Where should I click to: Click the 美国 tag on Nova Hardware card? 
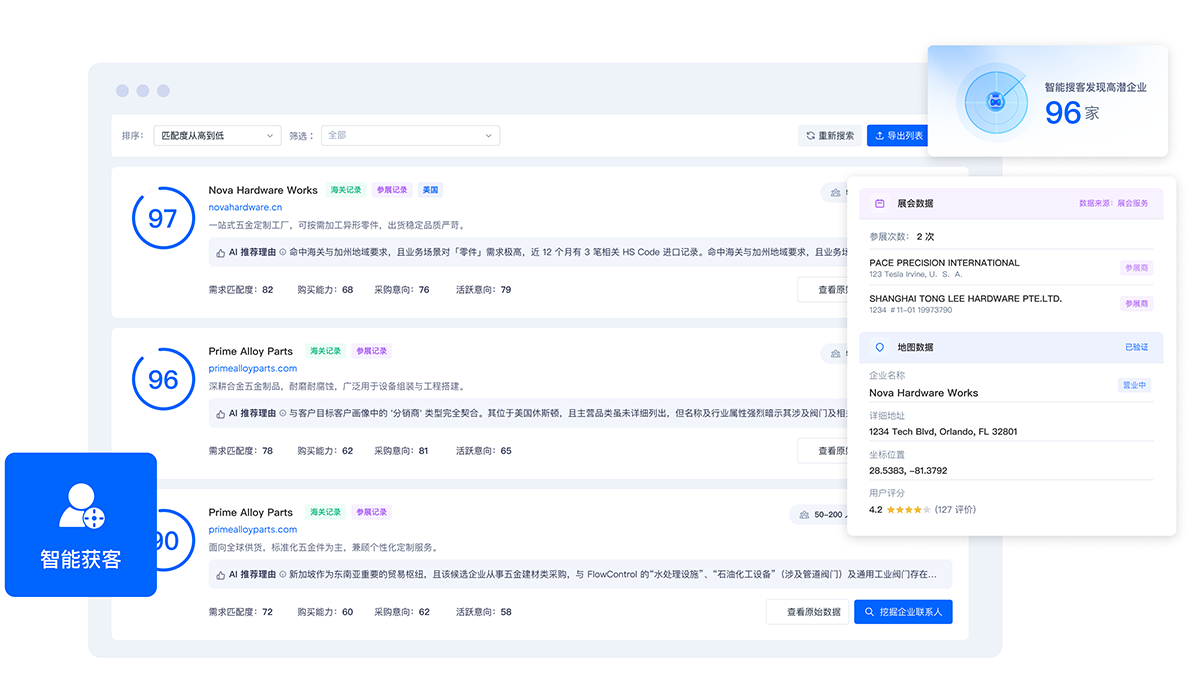tap(430, 190)
